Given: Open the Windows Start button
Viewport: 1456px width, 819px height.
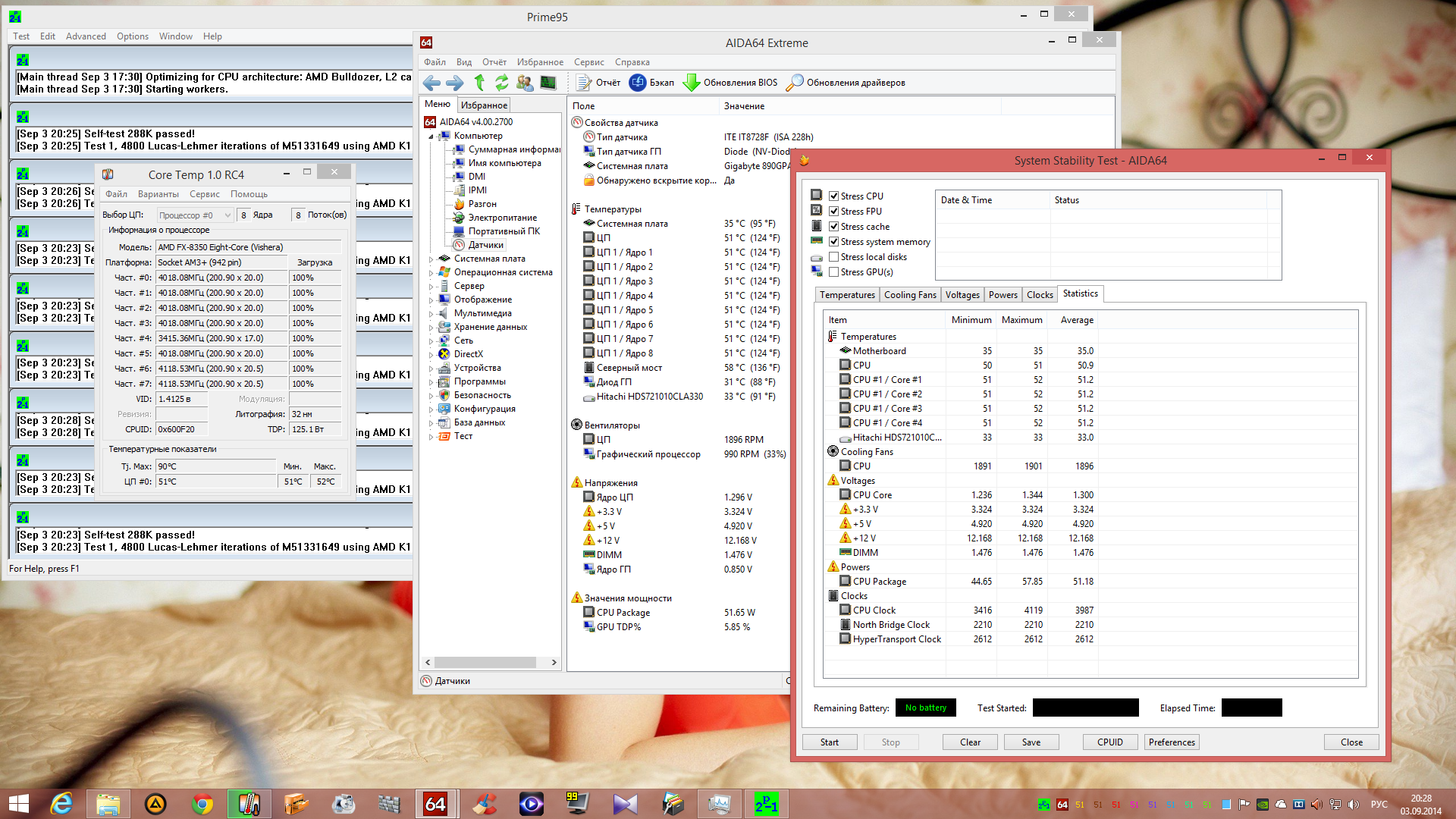Looking at the screenshot, I should [x=18, y=804].
